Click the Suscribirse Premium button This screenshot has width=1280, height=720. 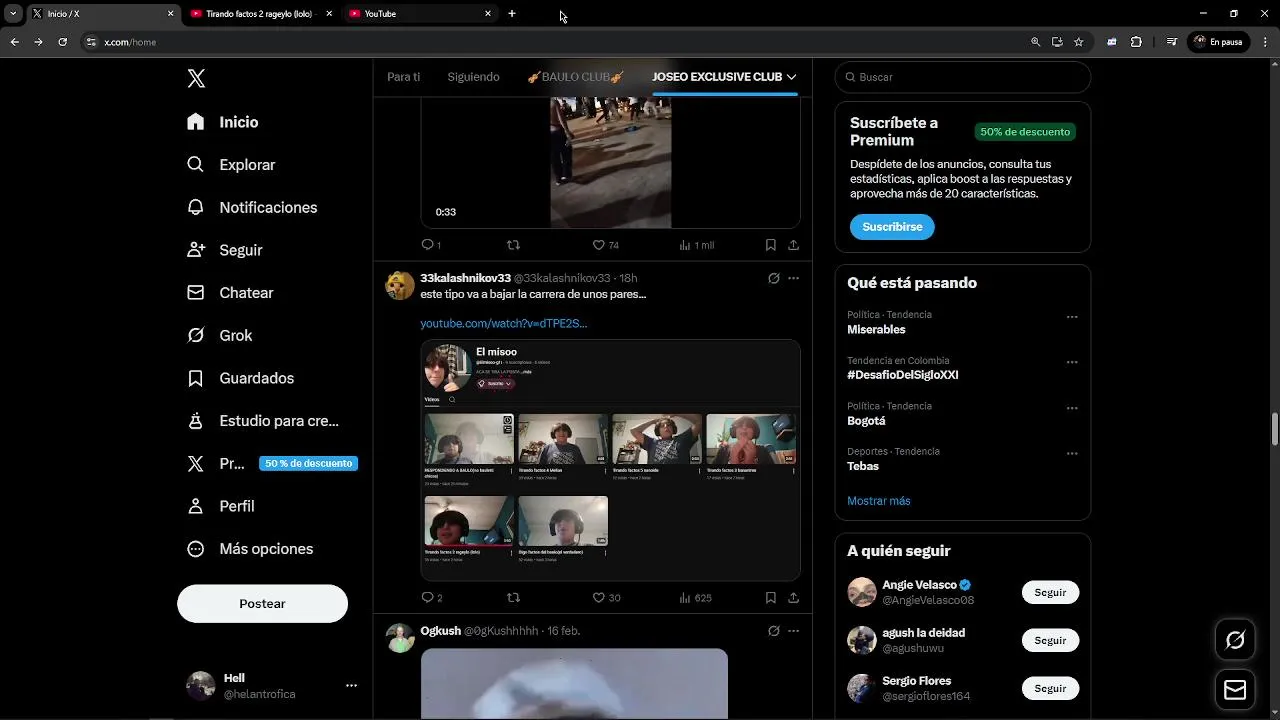(892, 227)
